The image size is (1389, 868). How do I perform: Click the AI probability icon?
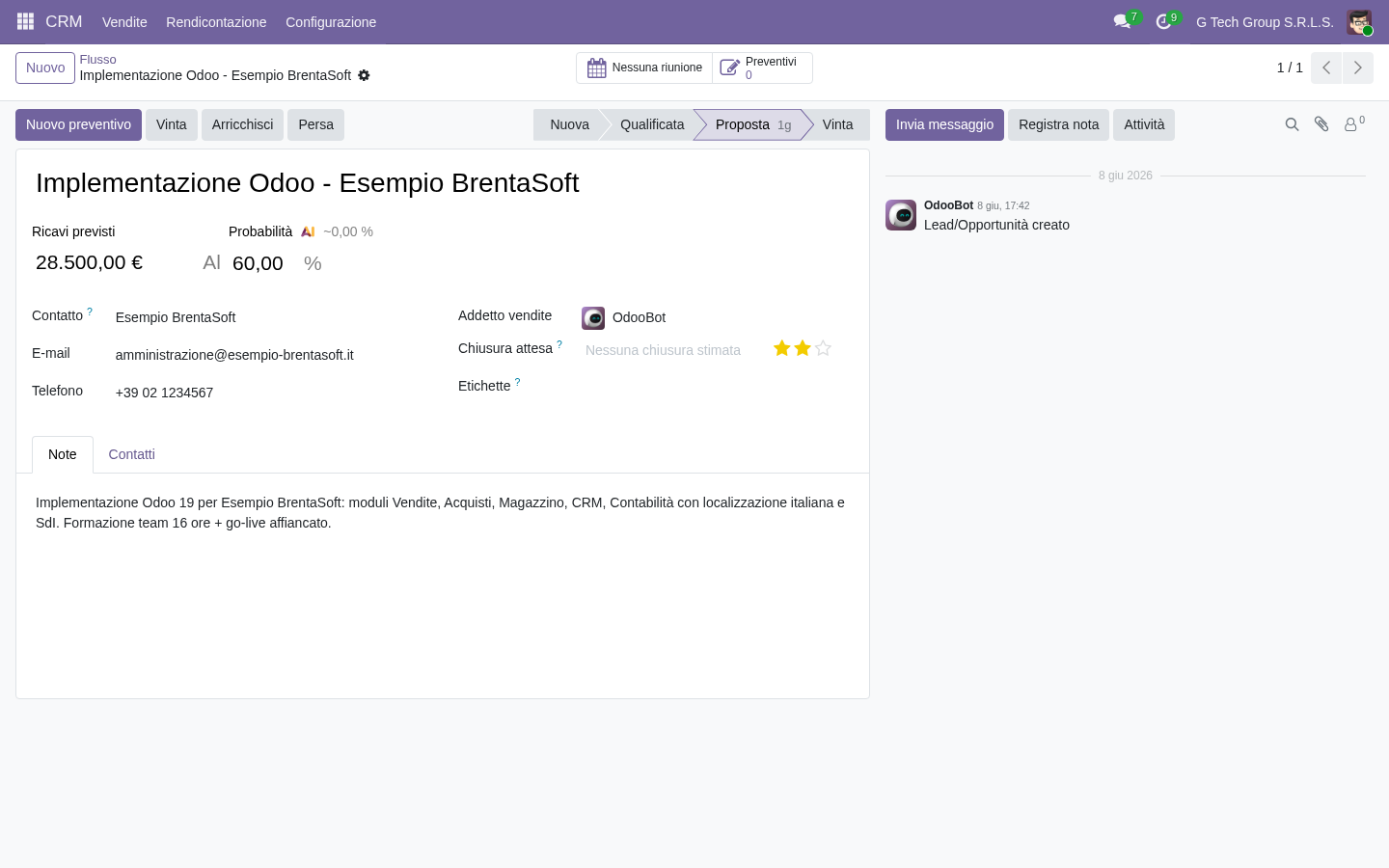click(x=308, y=231)
